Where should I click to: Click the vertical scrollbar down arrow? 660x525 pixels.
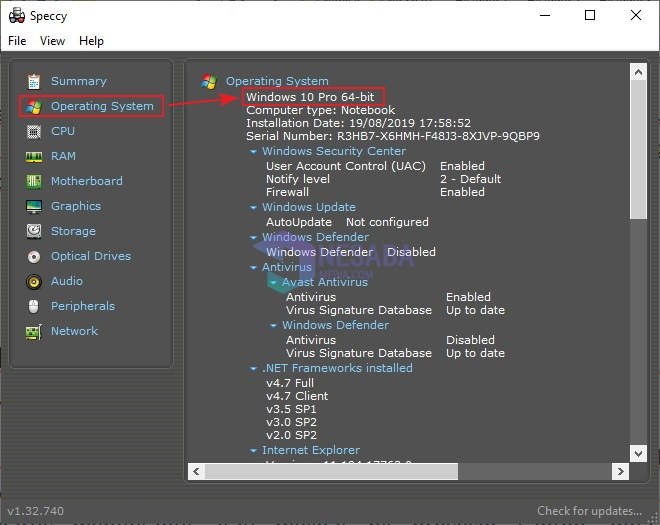tap(638, 453)
